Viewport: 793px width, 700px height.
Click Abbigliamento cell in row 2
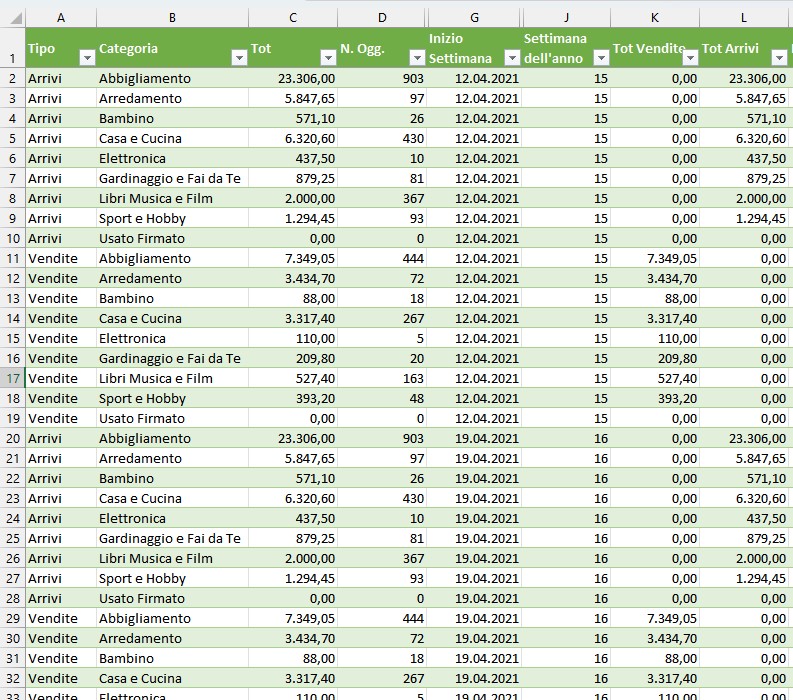point(172,78)
